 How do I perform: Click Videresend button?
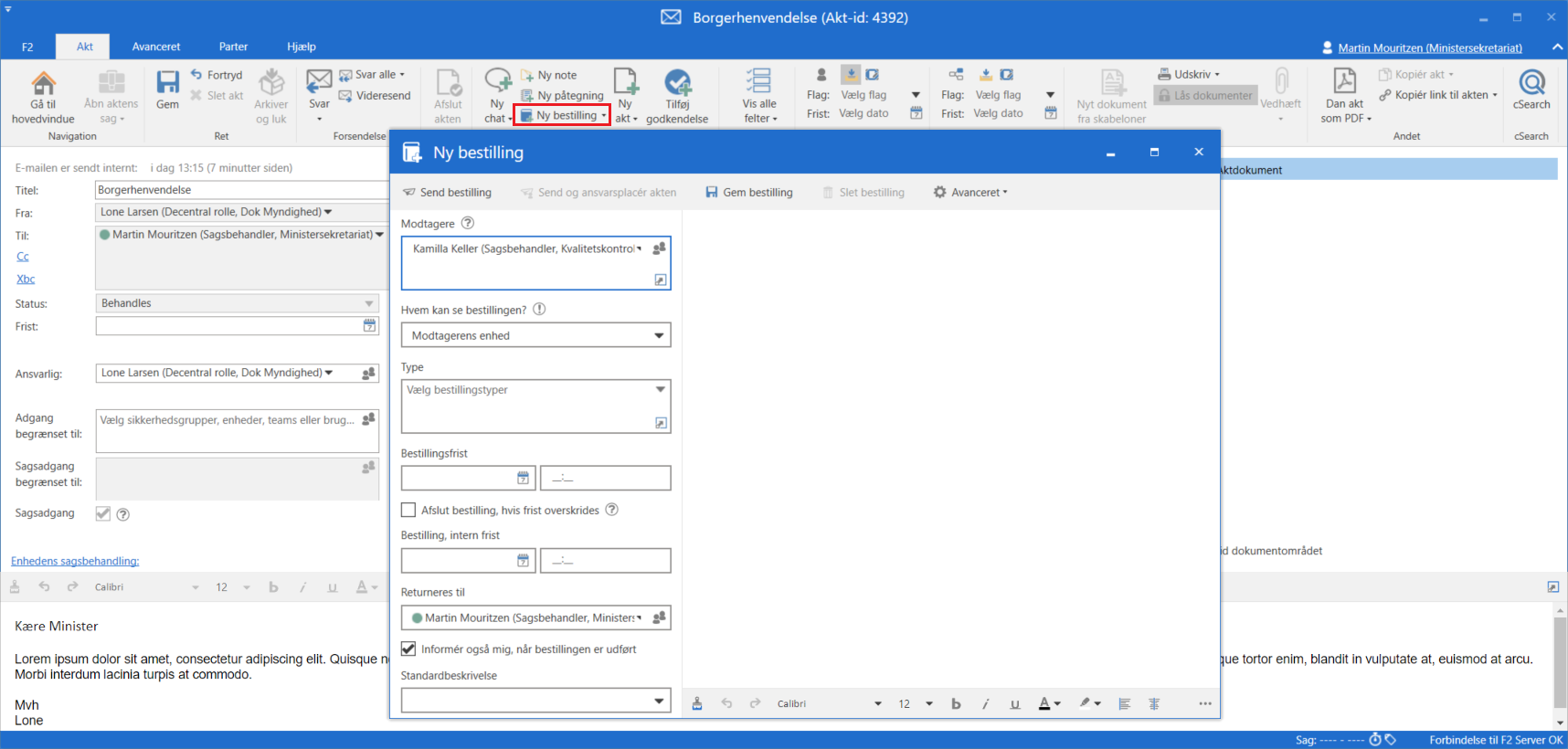click(375, 95)
